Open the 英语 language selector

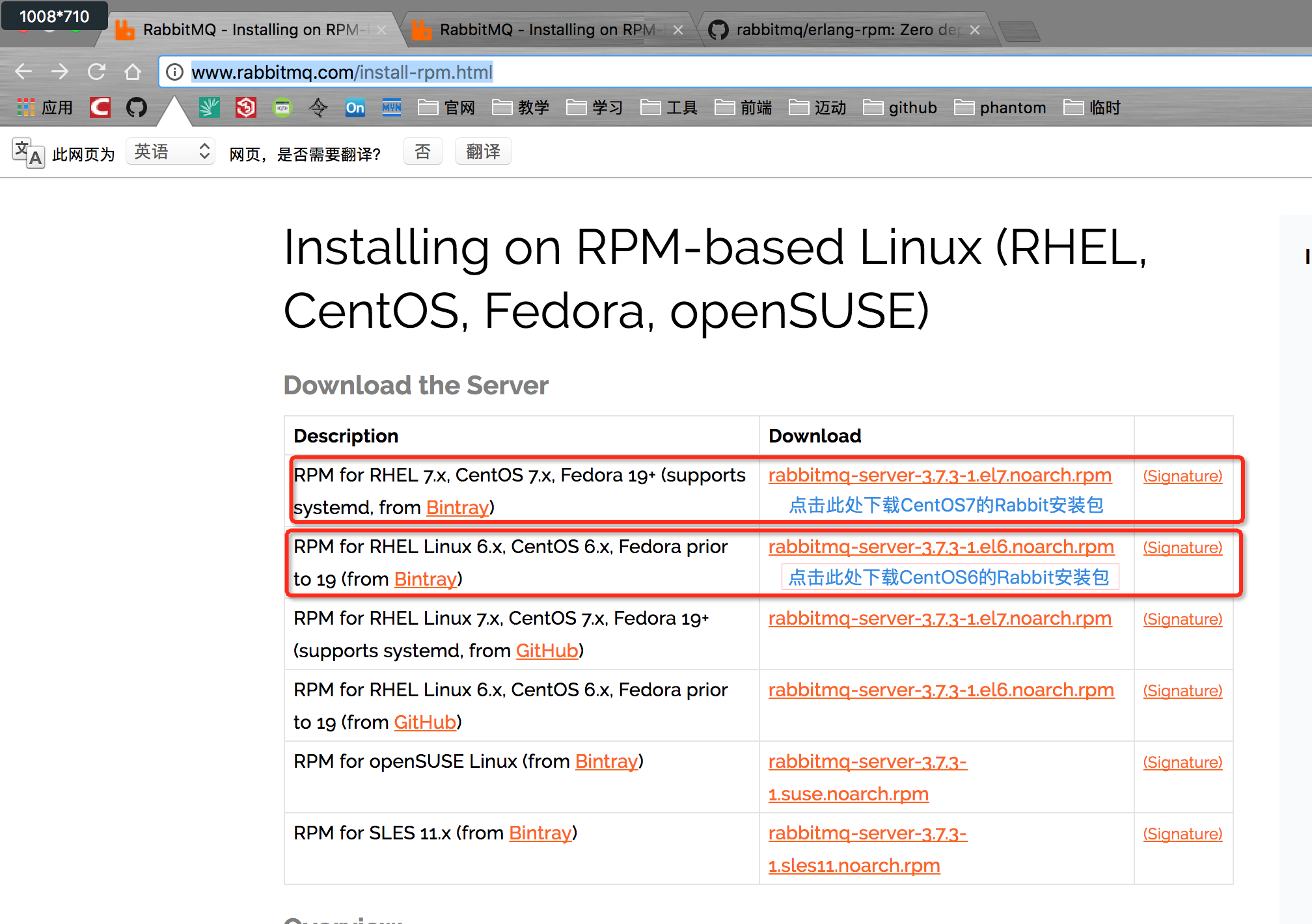pos(171,152)
